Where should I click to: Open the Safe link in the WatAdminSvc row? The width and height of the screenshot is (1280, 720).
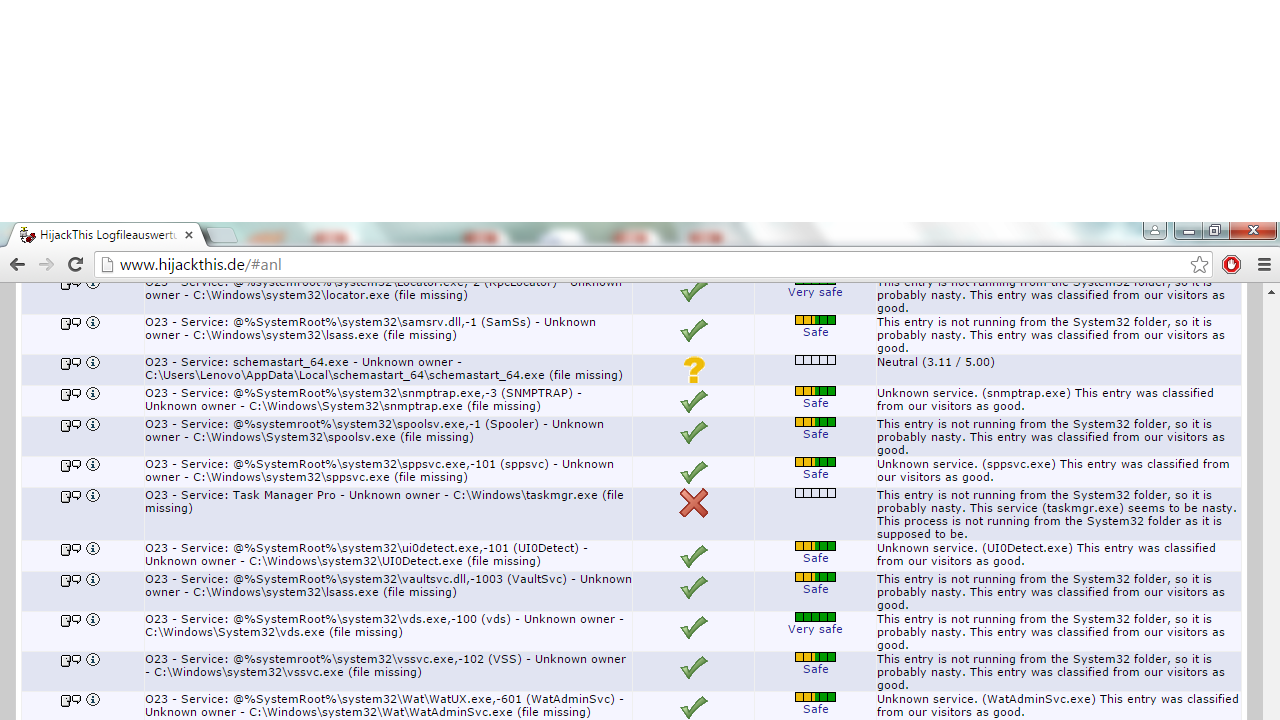[815, 709]
